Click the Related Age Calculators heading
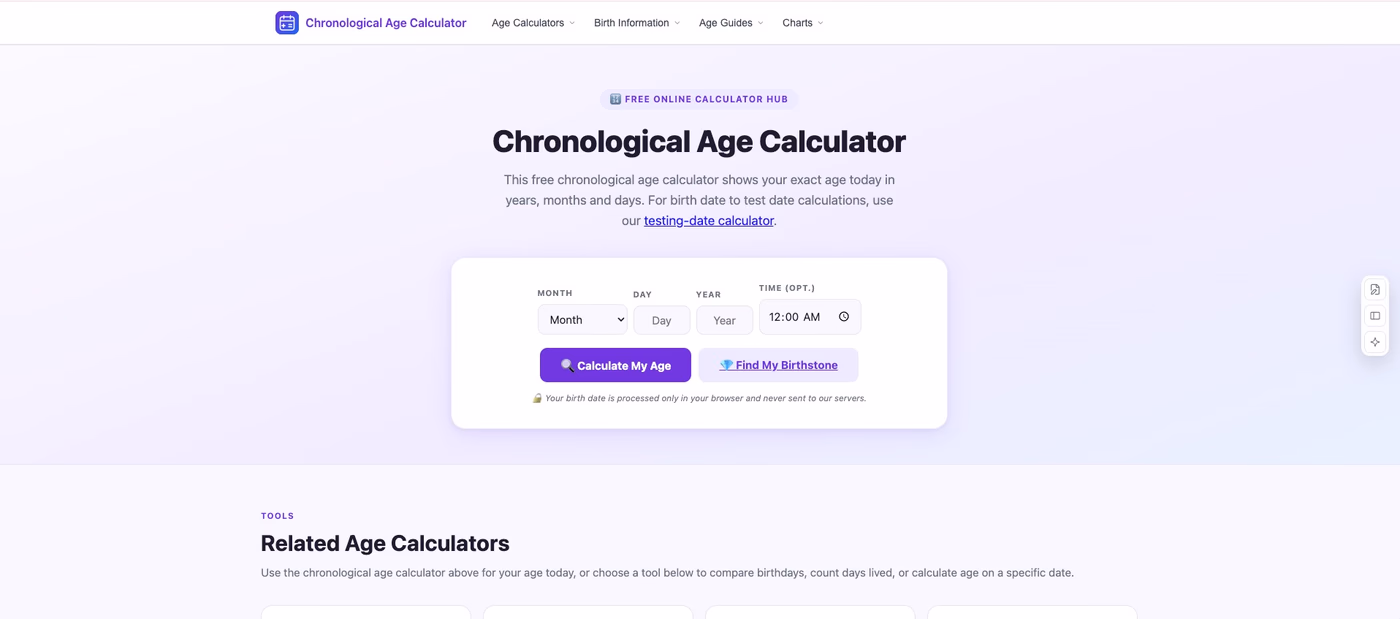 click(385, 544)
